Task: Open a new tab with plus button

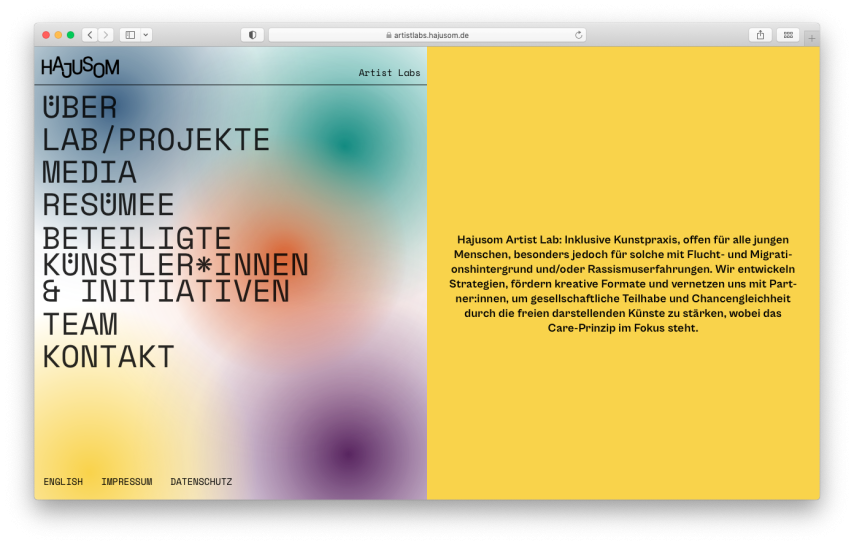Action: [811, 38]
